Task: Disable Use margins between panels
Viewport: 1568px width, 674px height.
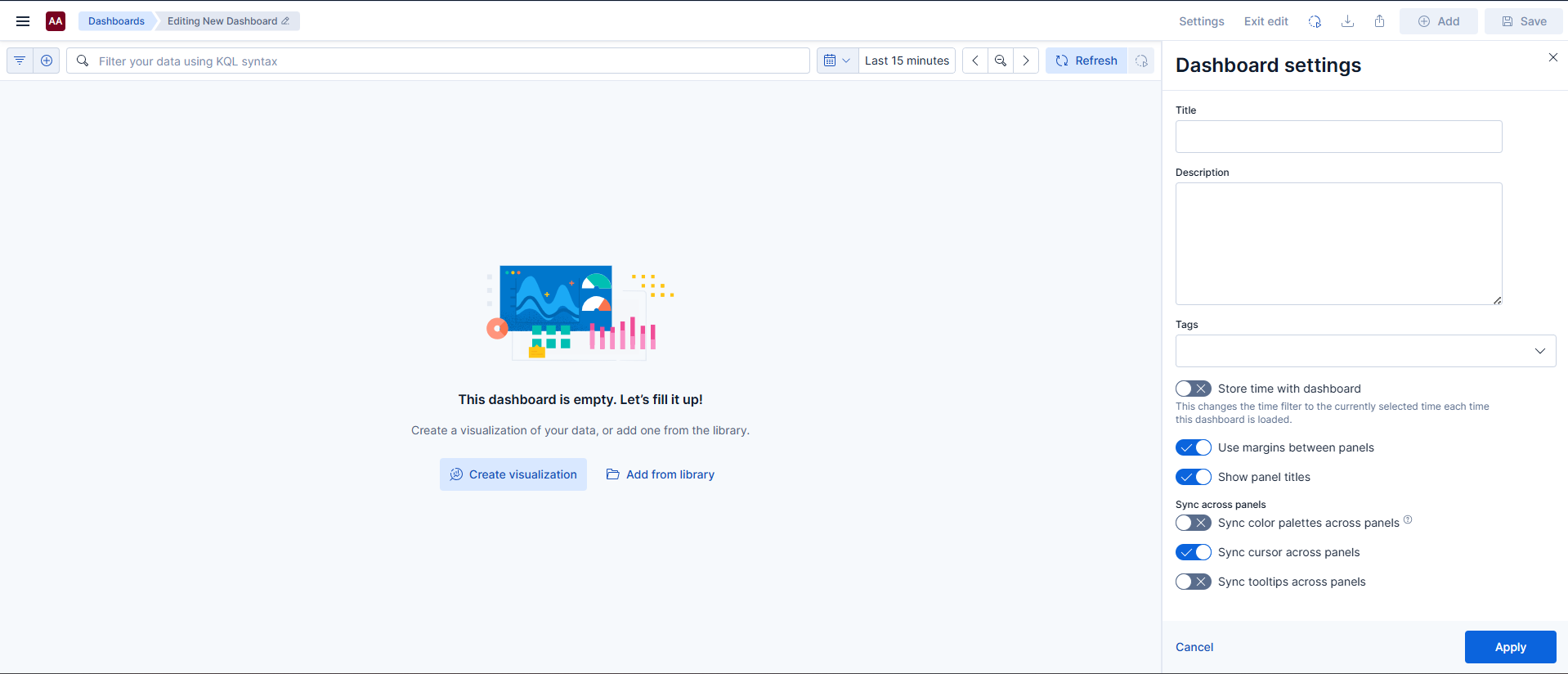Action: 1194,447
